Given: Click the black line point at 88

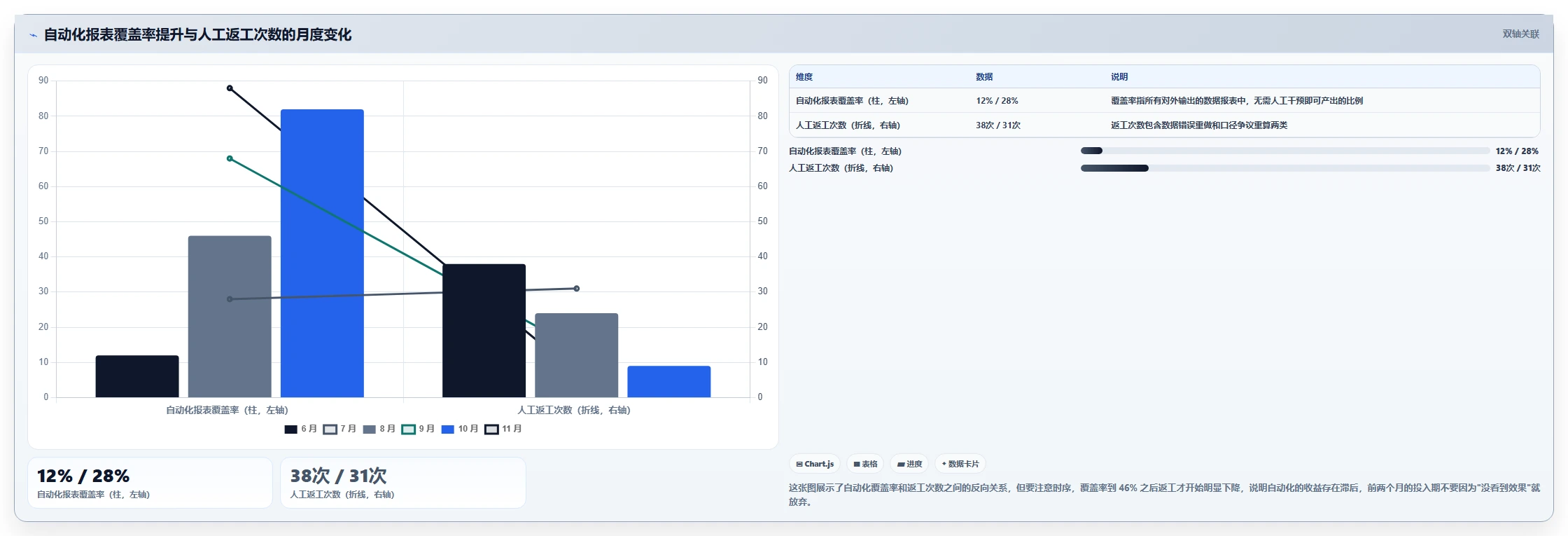Looking at the screenshot, I should tap(230, 88).
